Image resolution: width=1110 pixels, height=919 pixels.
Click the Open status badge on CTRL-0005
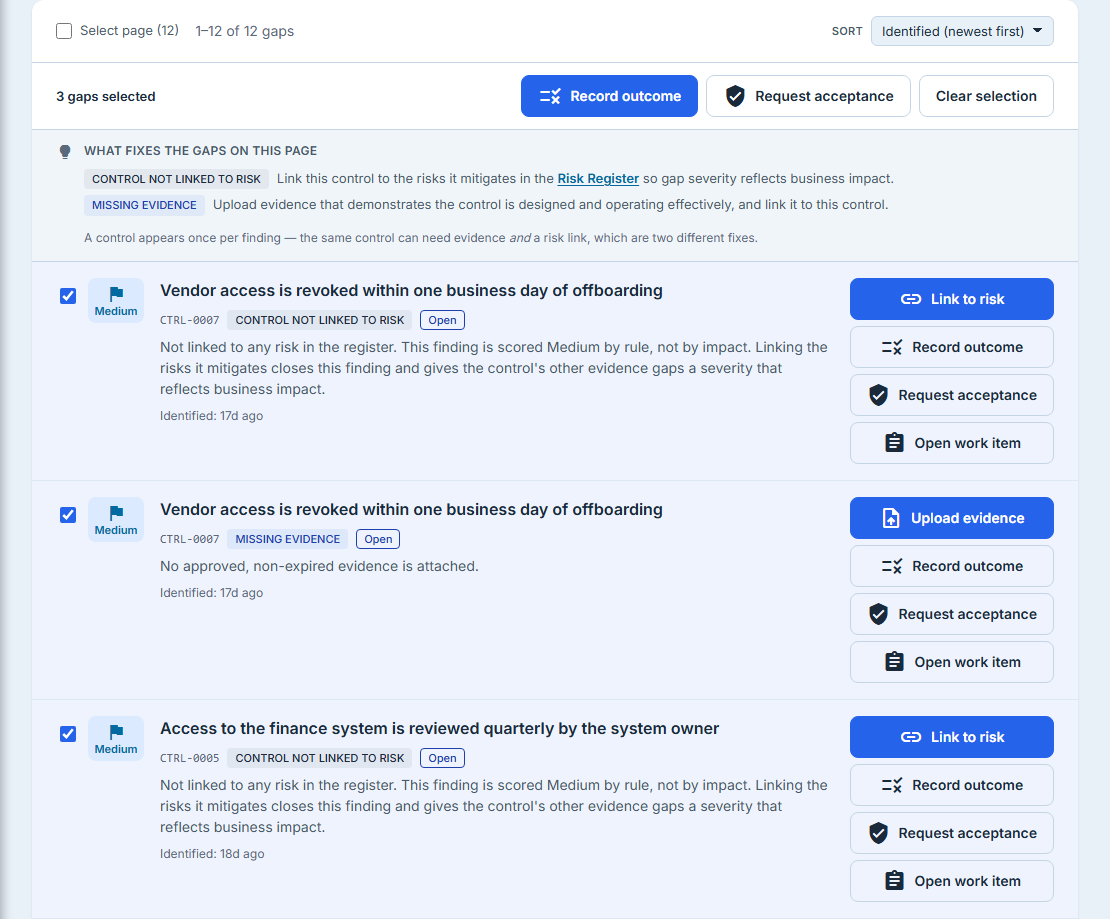click(x=442, y=758)
